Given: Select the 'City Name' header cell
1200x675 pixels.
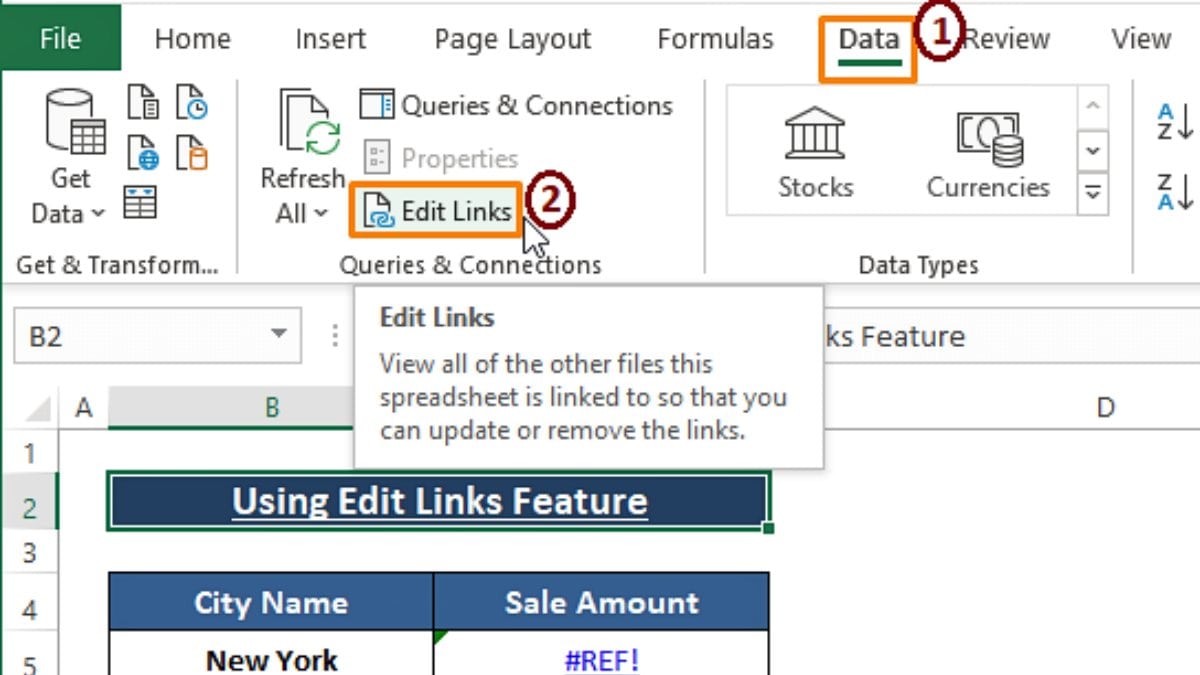Looking at the screenshot, I should click(271, 602).
